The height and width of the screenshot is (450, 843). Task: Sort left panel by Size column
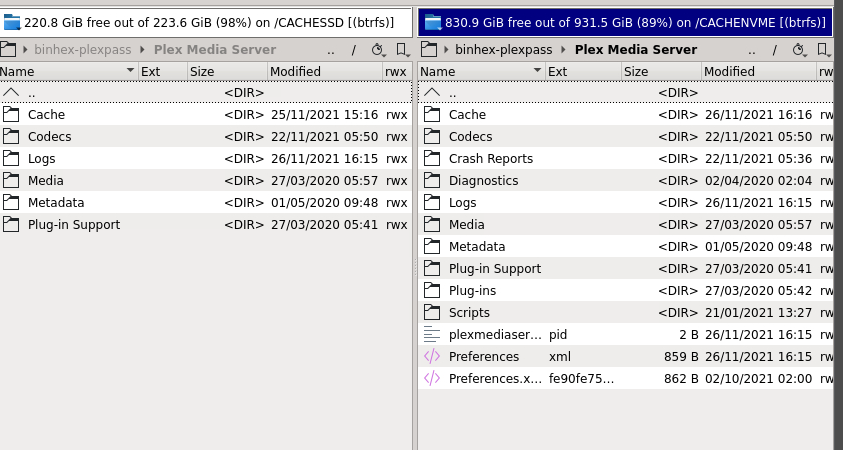(x=227, y=72)
